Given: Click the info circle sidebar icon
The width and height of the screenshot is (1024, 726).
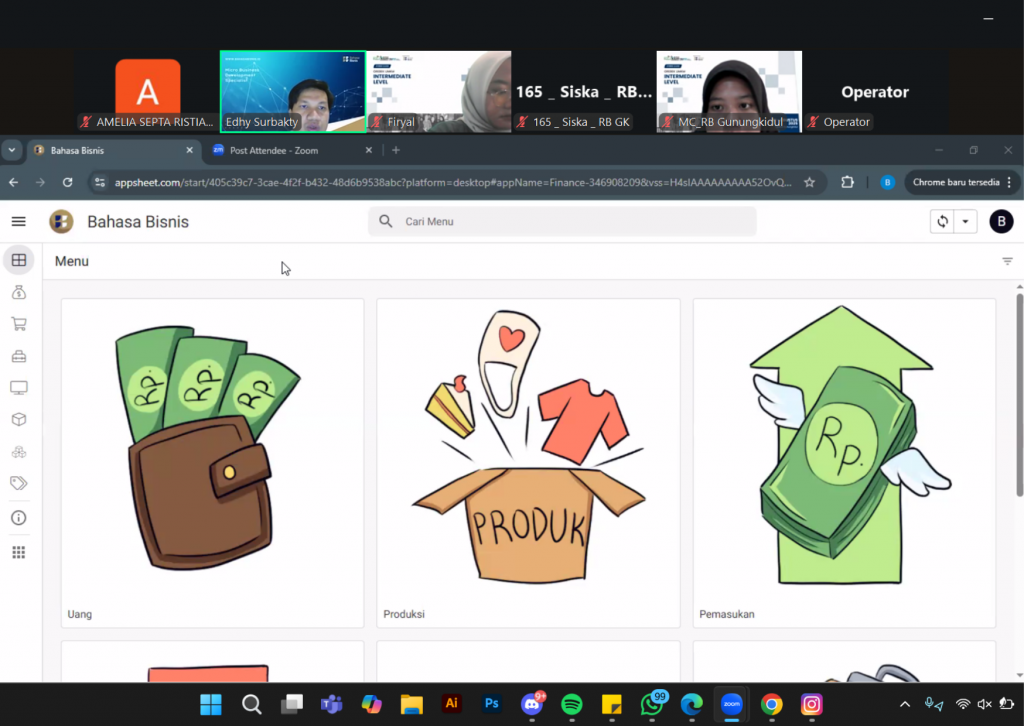Looking at the screenshot, I should (18, 518).
